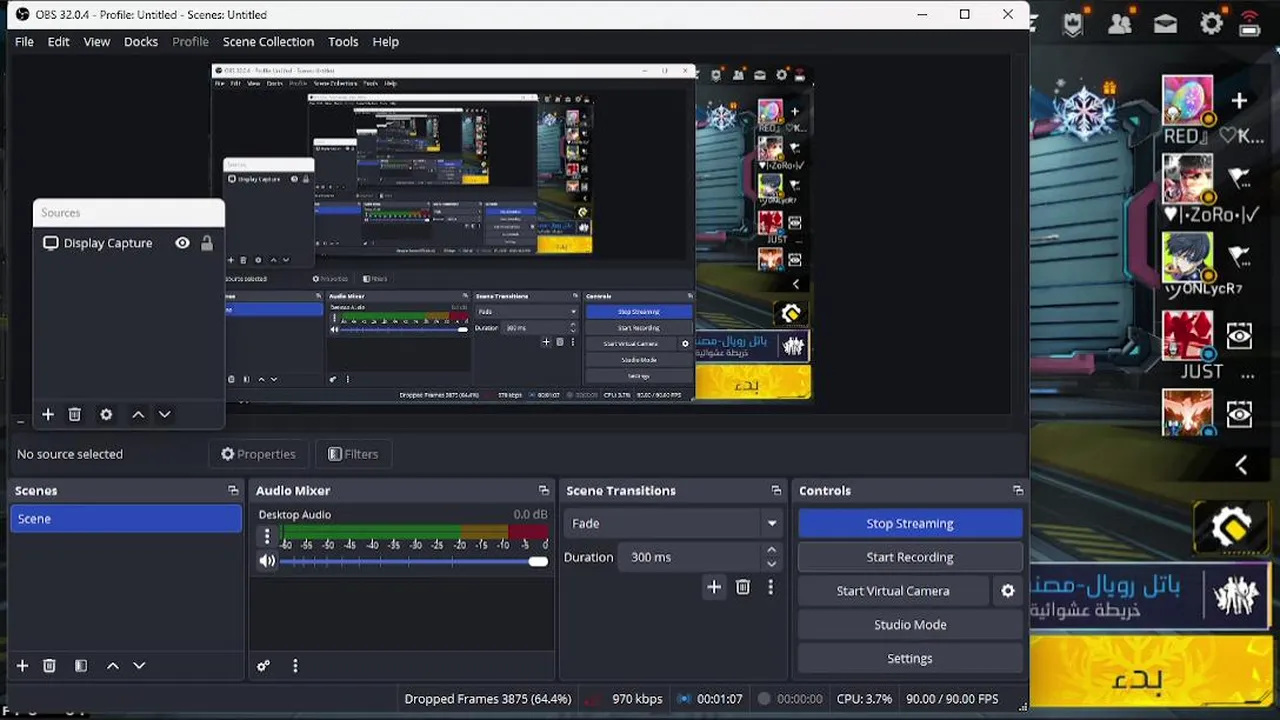Open the Tools menu
Image resolution: width=1280 pixels, height=720 pixels.
(343, 42)
